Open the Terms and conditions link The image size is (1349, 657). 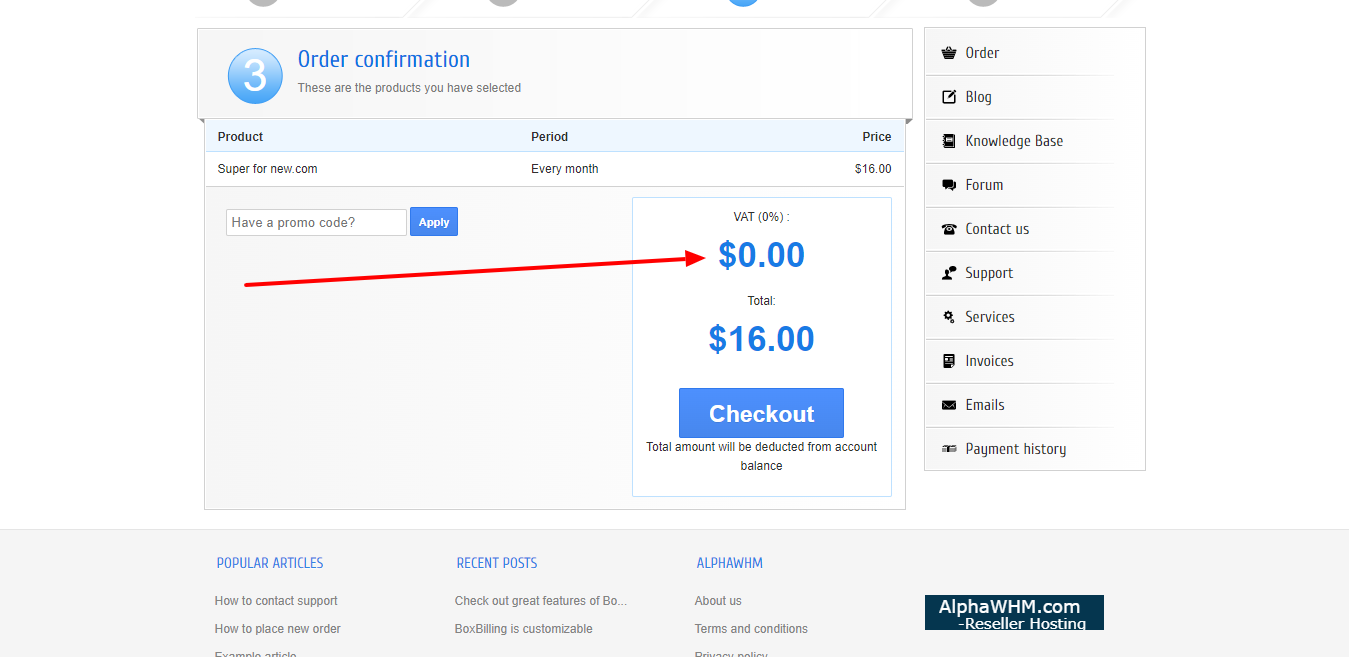point(751,628)
